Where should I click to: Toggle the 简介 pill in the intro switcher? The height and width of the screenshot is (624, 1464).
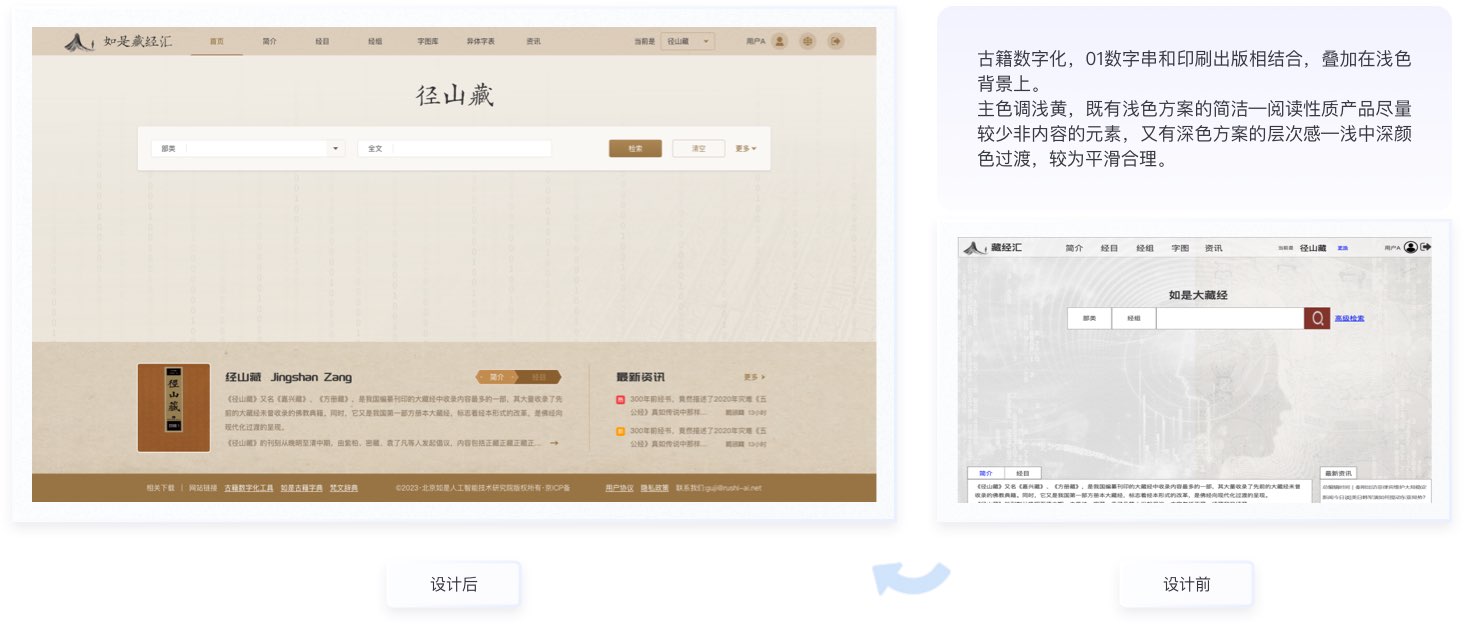pos(497,377)
